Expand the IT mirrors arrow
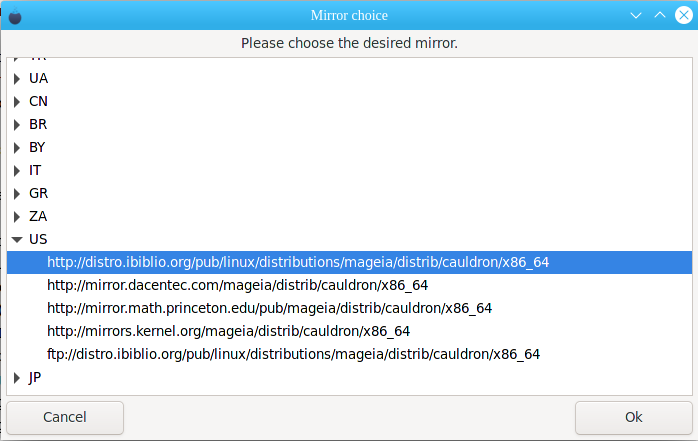698x441 pixels. click(x=17, y=171)
